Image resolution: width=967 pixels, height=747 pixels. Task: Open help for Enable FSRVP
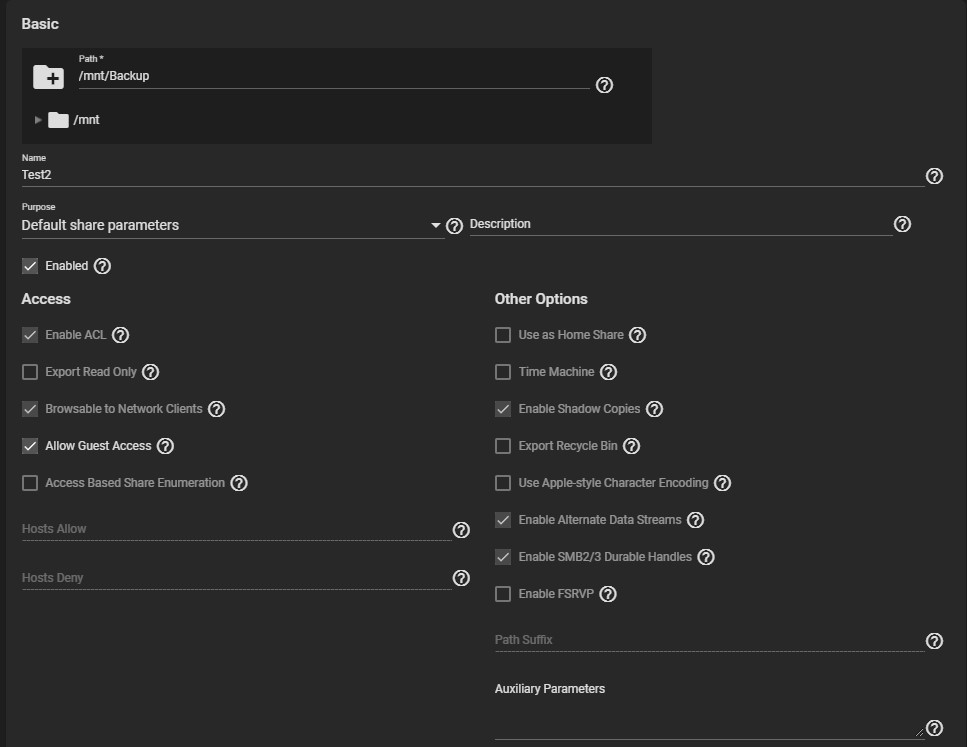tap(608, 594)
